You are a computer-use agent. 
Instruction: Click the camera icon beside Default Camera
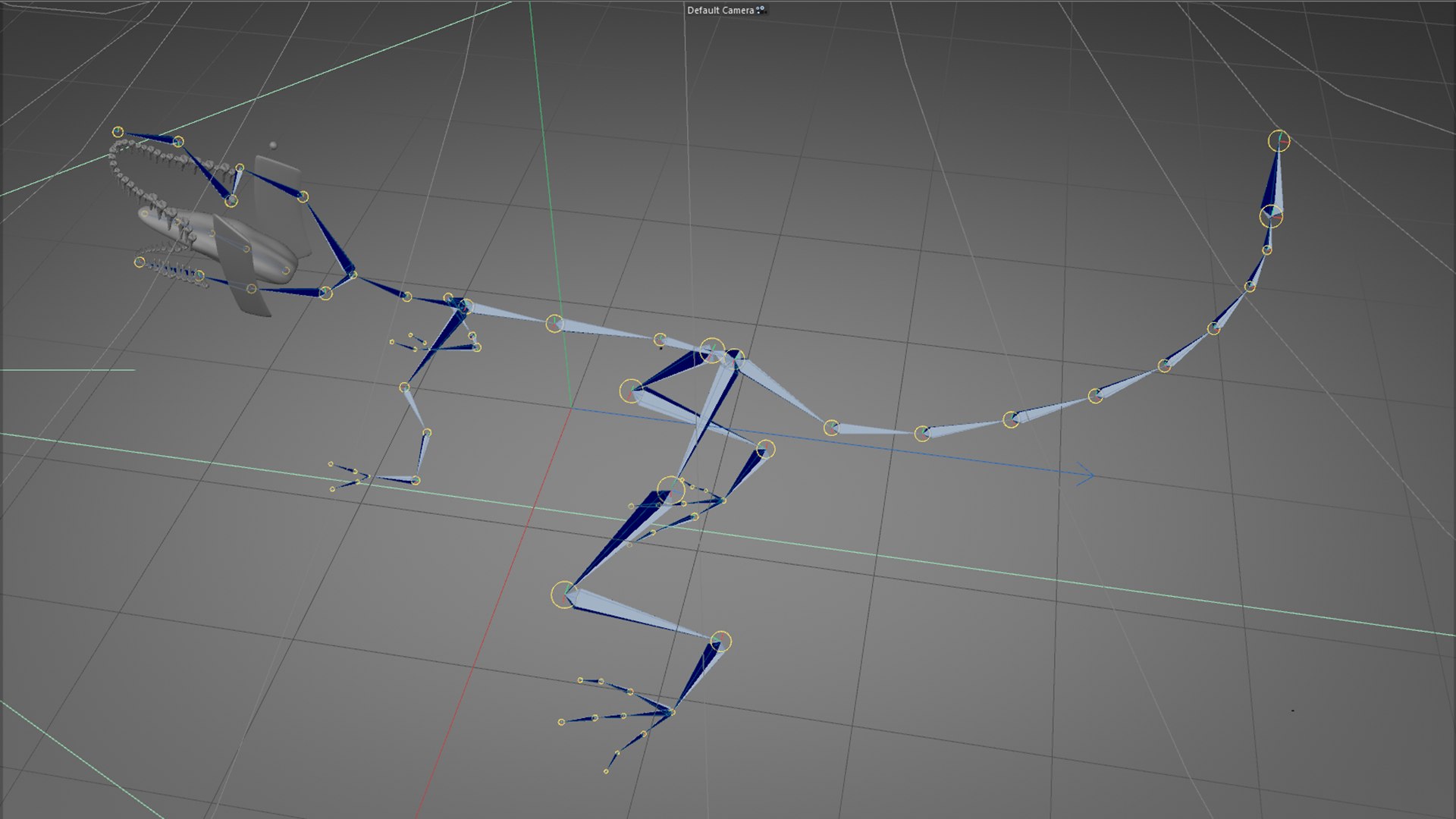[761, 11]
